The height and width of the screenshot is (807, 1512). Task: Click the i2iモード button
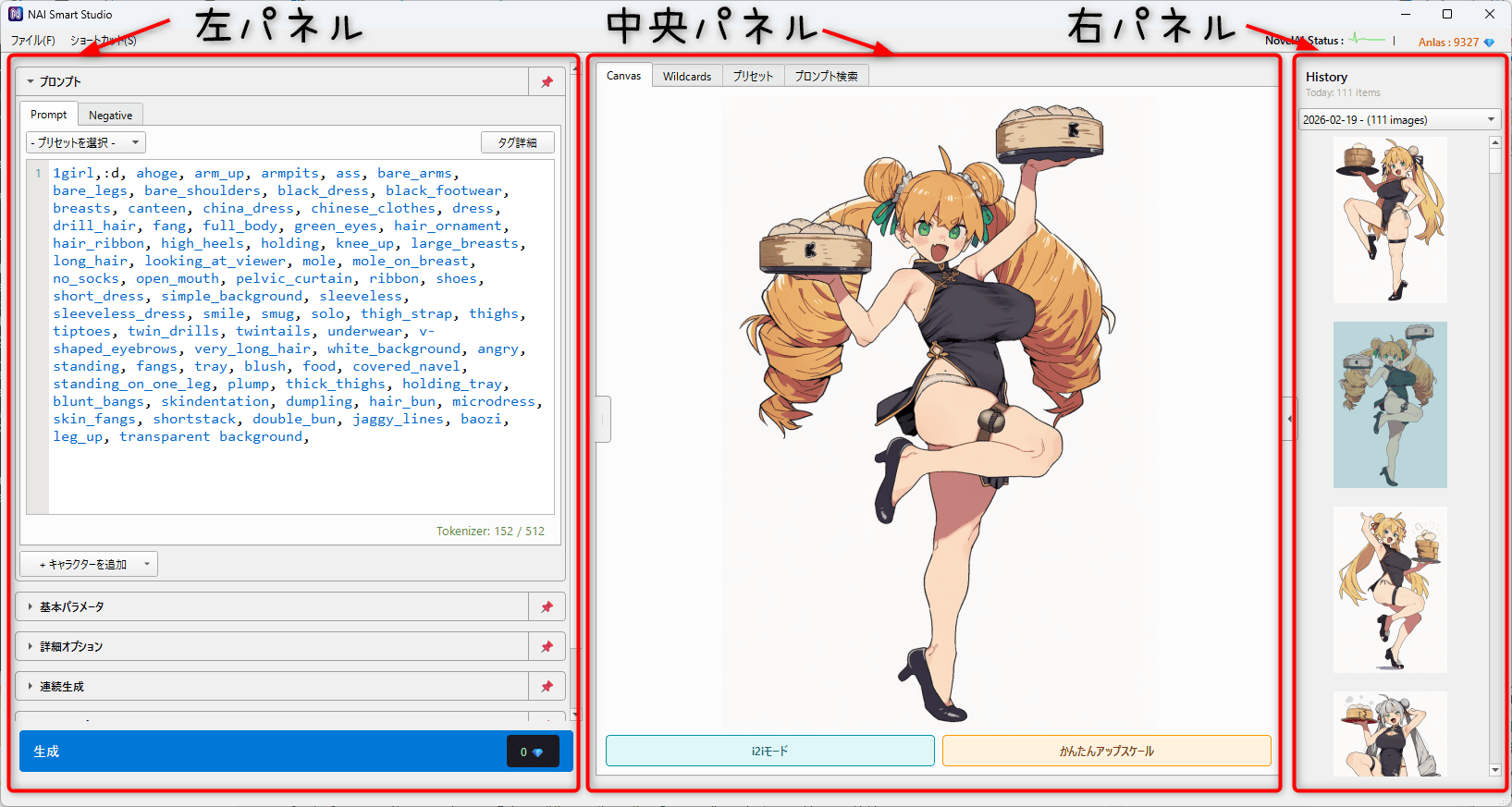(769, 751)
